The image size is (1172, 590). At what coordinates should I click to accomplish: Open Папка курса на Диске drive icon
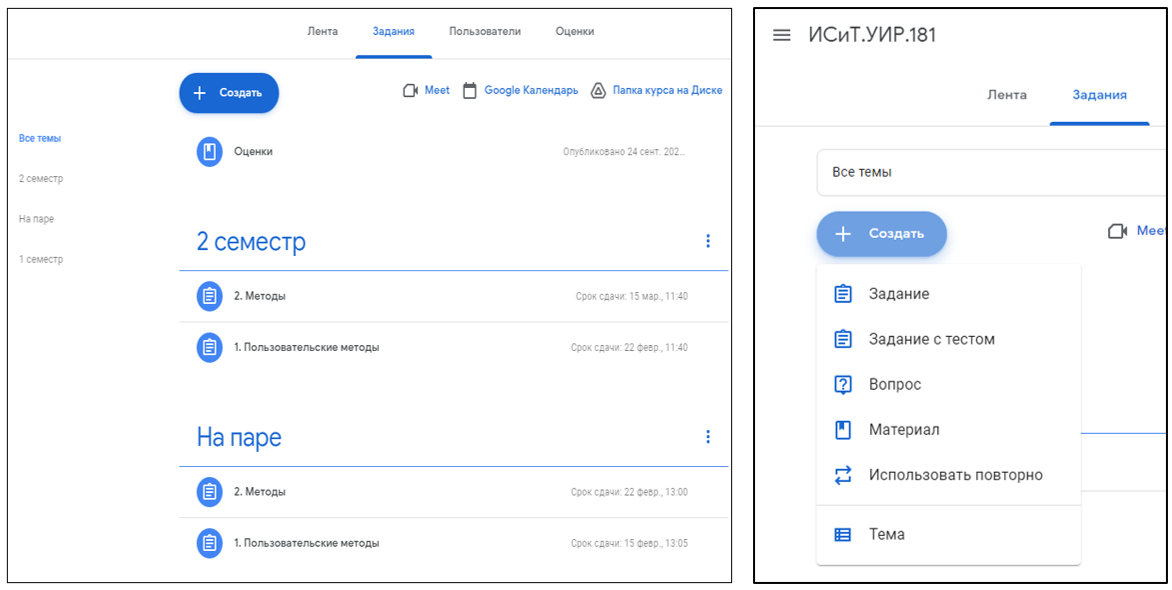tap(598, 91)
